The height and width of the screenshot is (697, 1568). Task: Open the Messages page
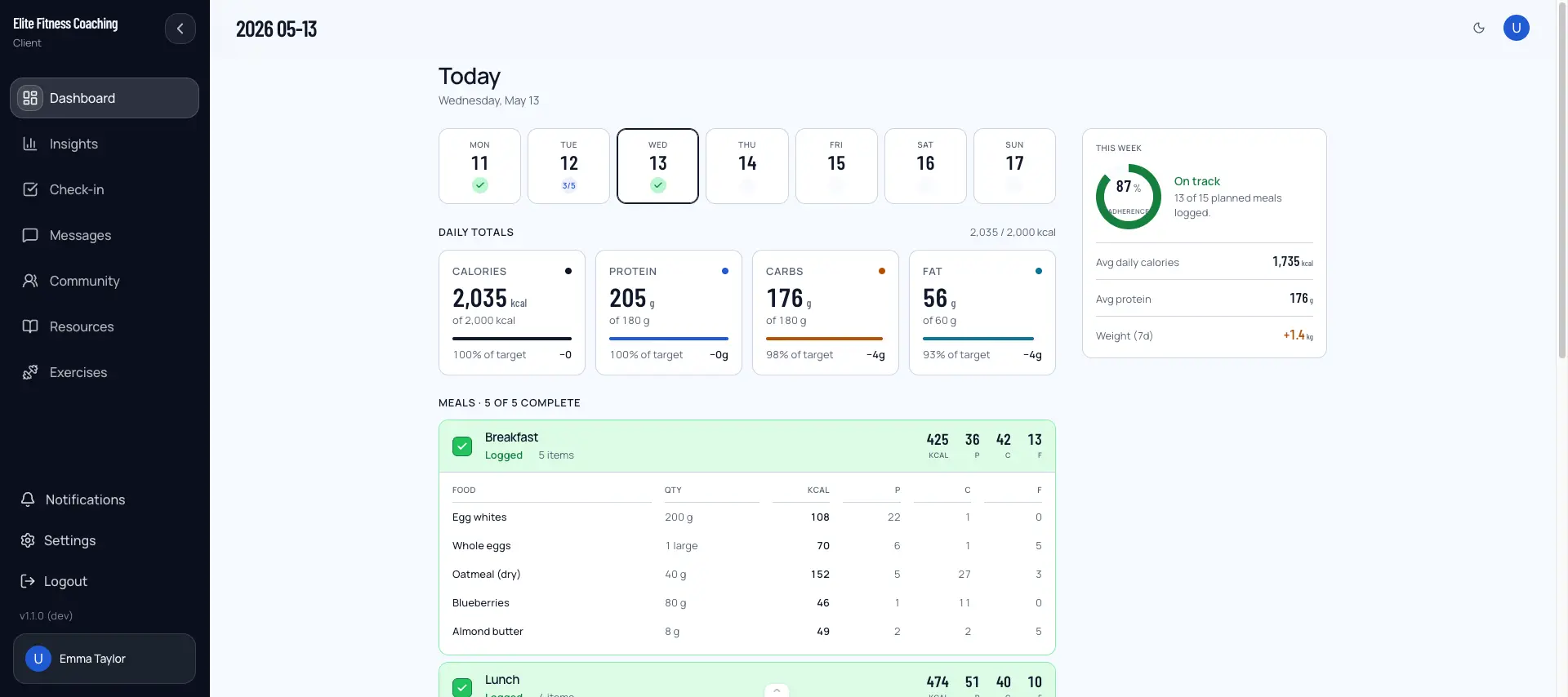coord(105,235)
